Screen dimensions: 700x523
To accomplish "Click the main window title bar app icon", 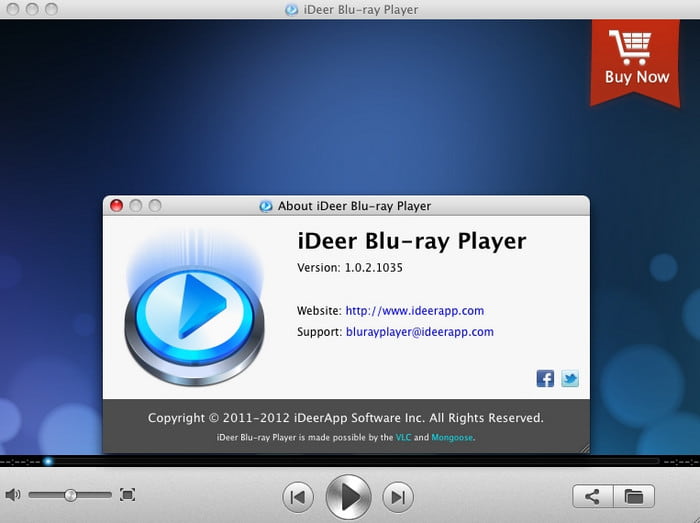I will click(292, 9).
